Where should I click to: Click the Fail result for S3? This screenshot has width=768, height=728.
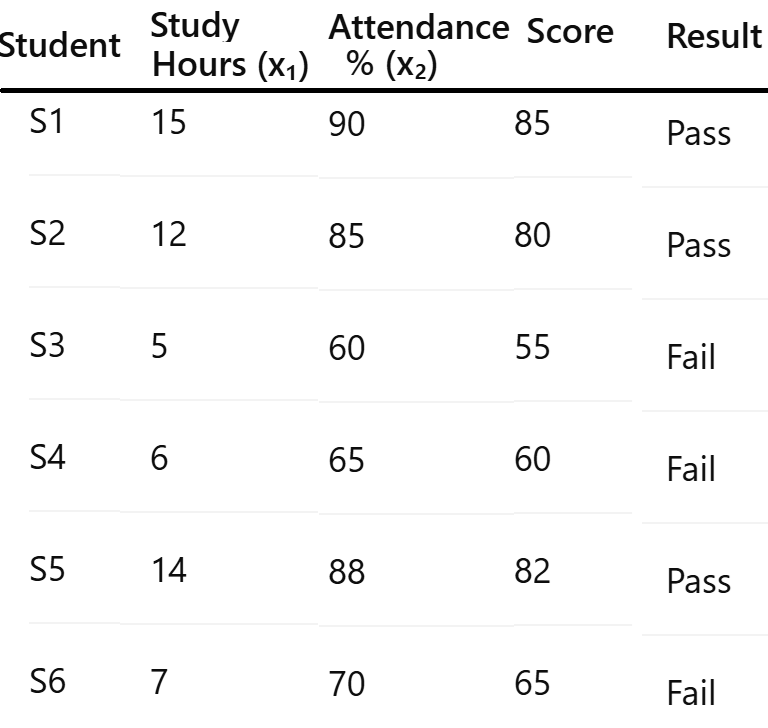point(691,358)
